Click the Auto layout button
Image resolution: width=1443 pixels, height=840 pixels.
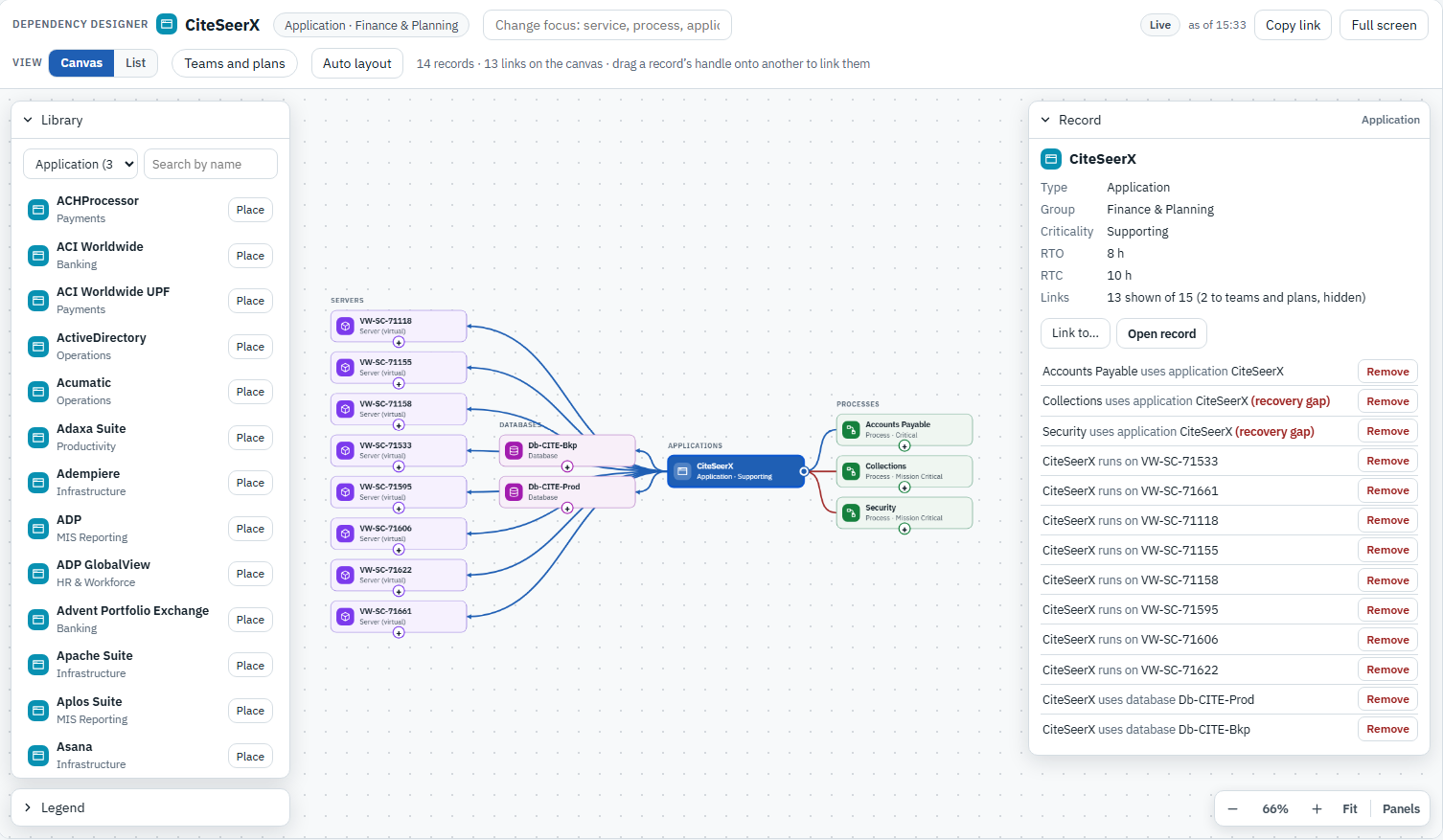(357, 63)
